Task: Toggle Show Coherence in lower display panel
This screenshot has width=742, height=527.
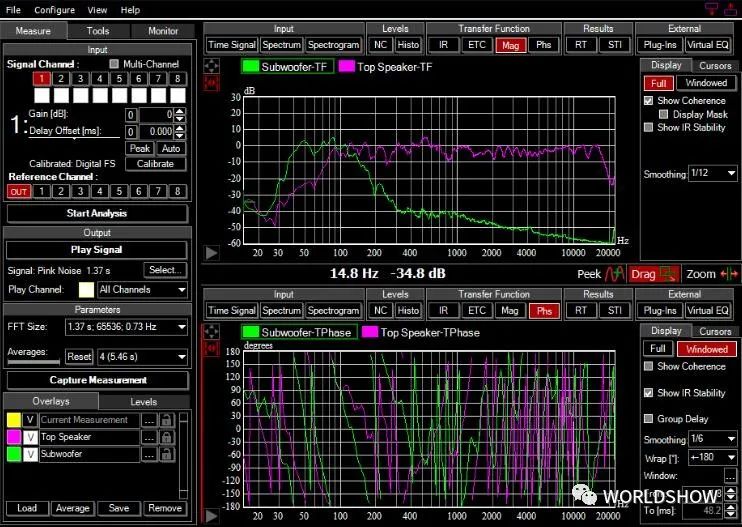Action: click(x=649, y=366)
